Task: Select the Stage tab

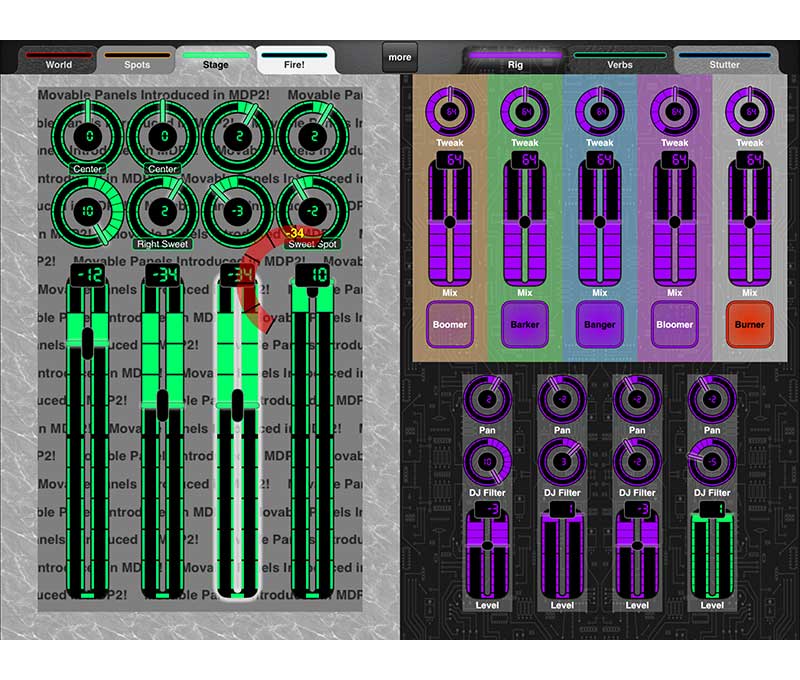Action: (x=215, y=60)
